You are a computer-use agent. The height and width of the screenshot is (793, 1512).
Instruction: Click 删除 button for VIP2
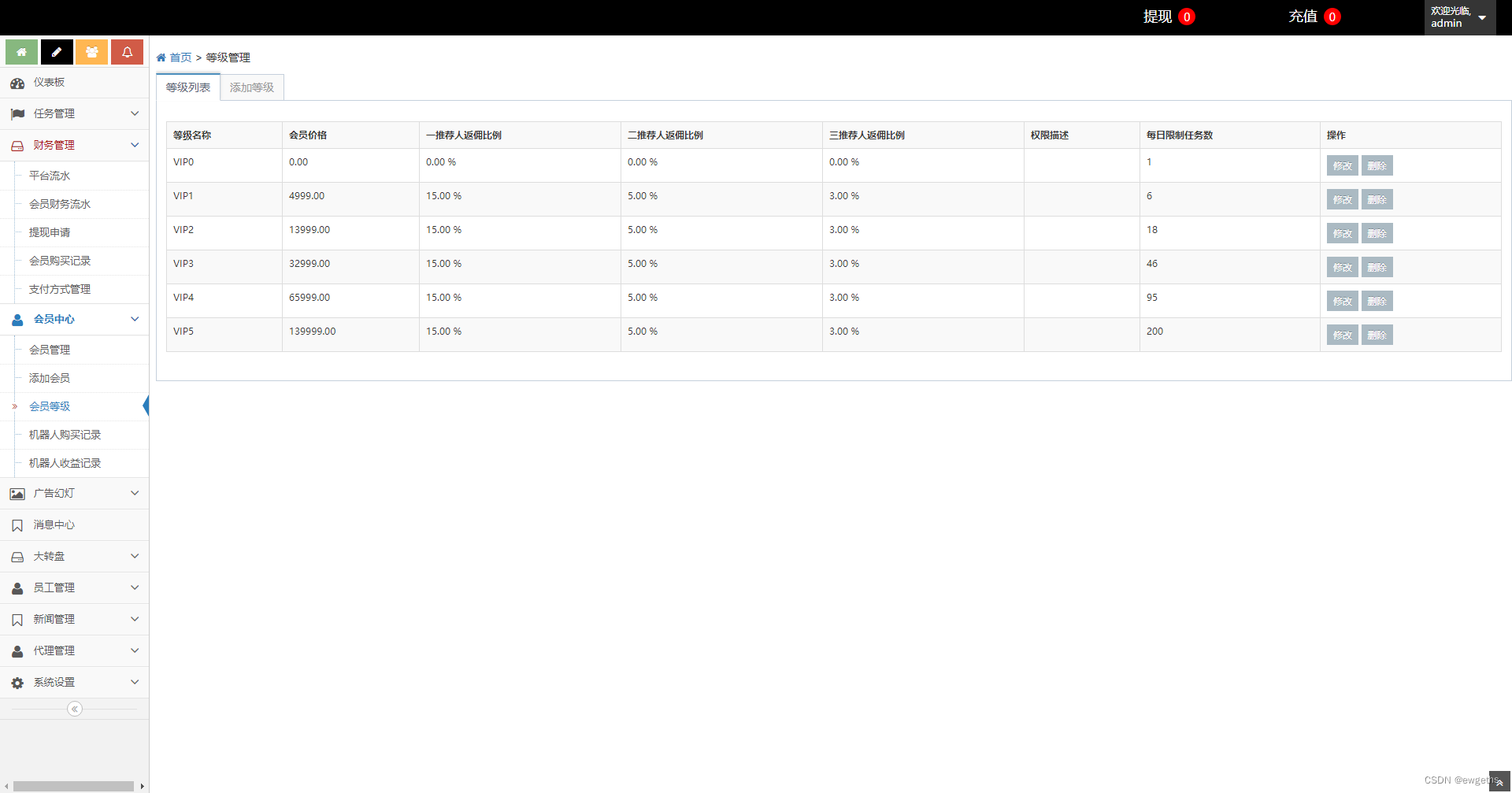tap(1377, 233)
